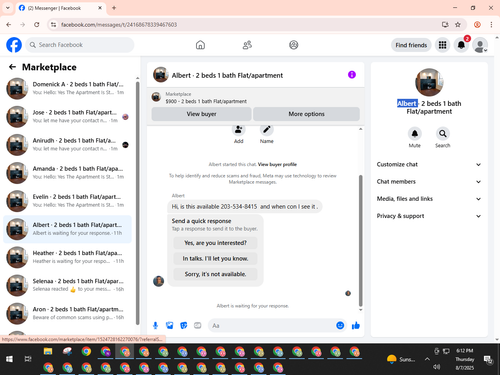Open the emoji picker in message box
Viewport: 500px width, 375px height.
coord(340,325)
